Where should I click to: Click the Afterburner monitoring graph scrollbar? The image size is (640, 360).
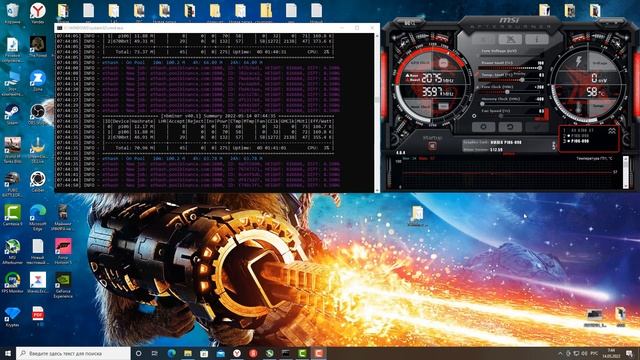coord(626,172)
